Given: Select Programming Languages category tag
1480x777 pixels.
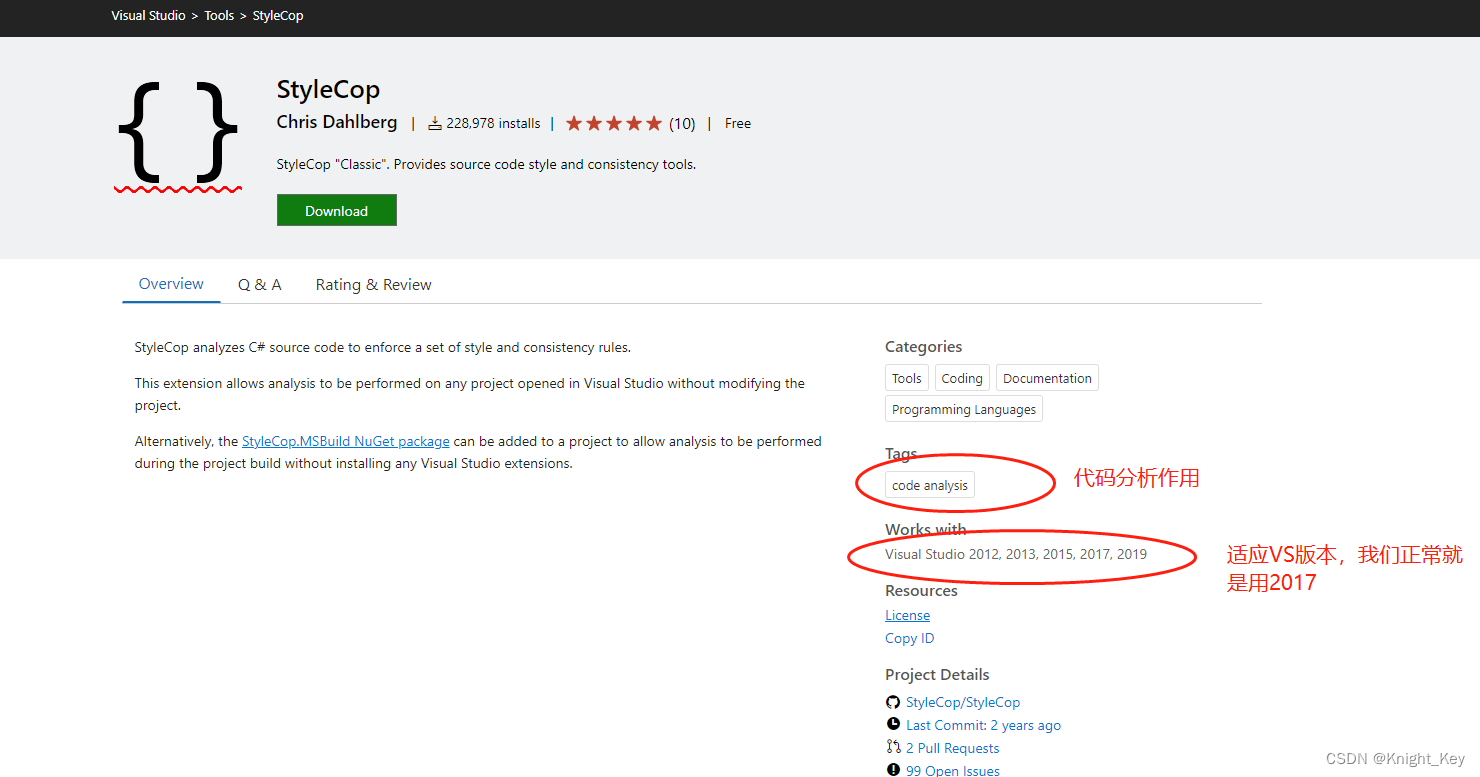Looking at the screenshot, I should [x=964, y=409].
